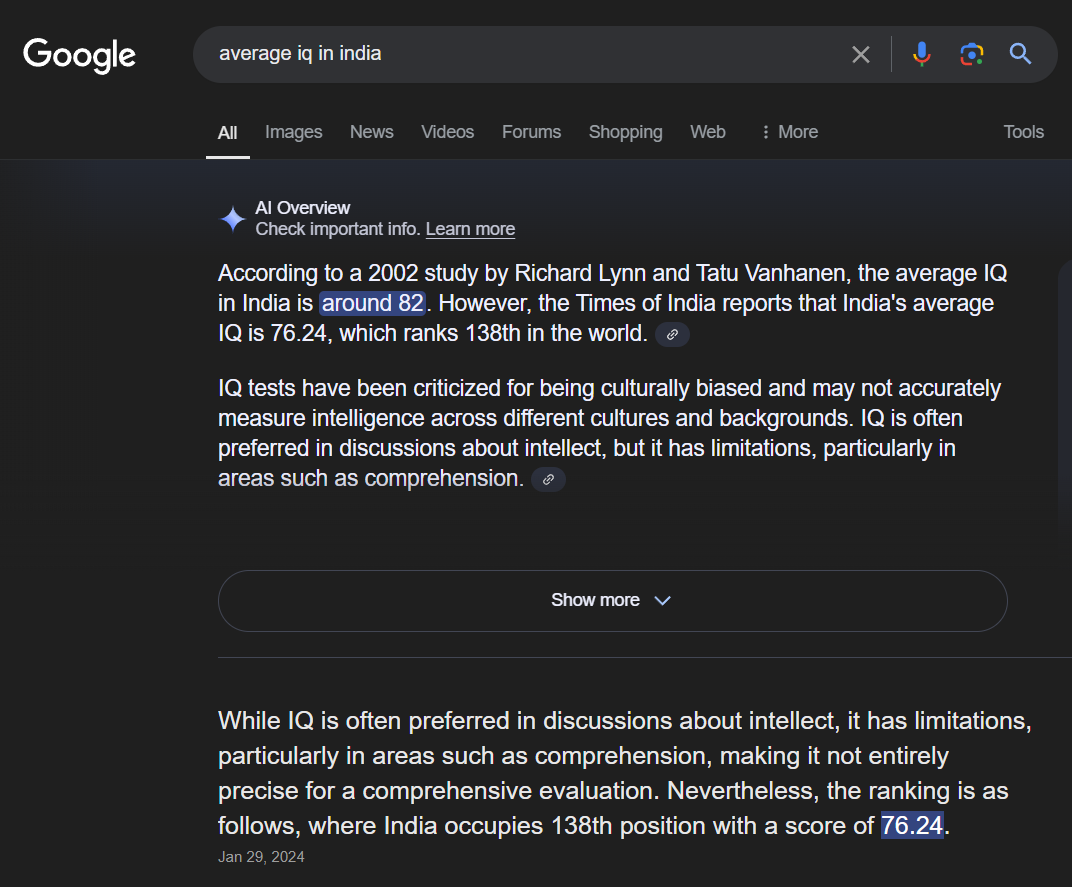Click the AI Overview sparkle icon
1072x887 pixels.
(232, 219)
